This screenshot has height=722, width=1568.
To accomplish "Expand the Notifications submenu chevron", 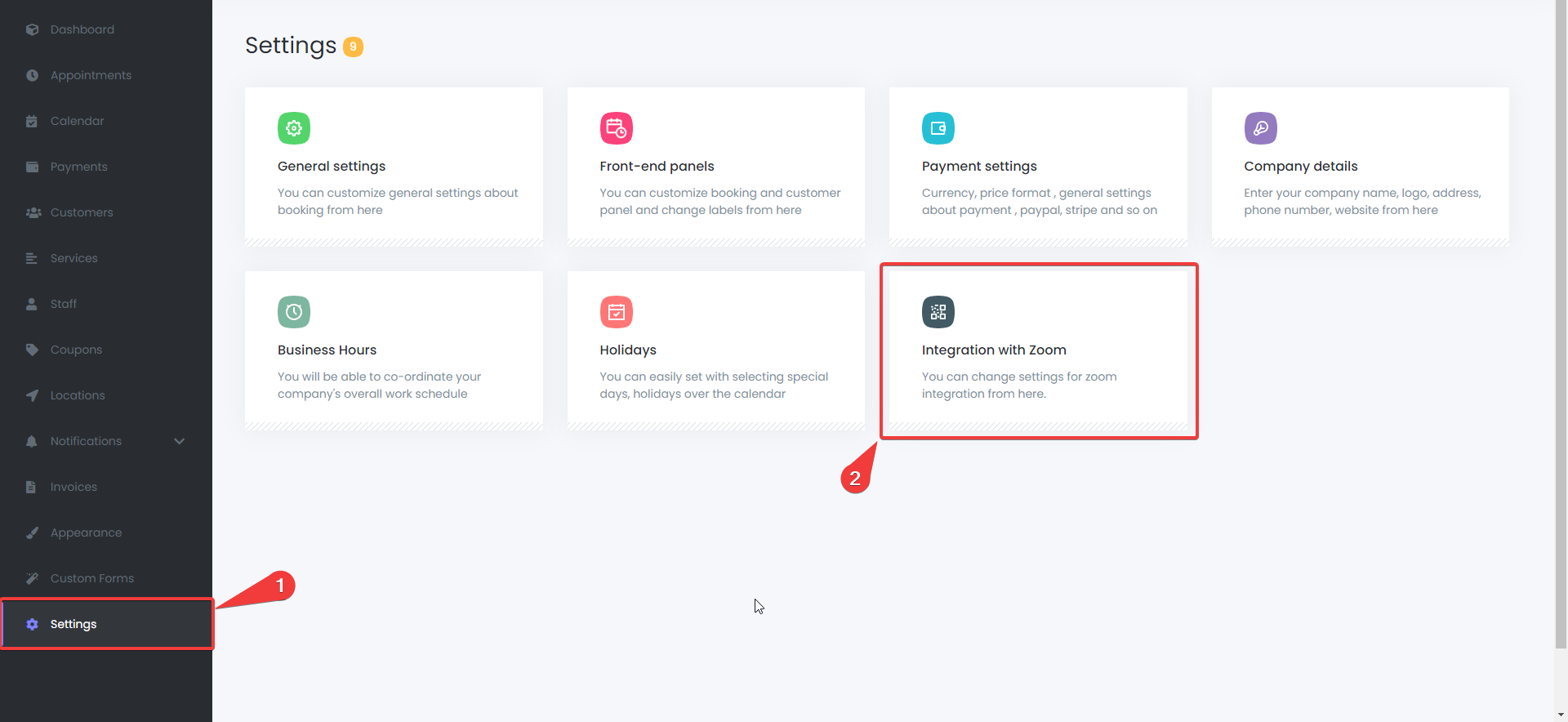I will tap(180, 441).
